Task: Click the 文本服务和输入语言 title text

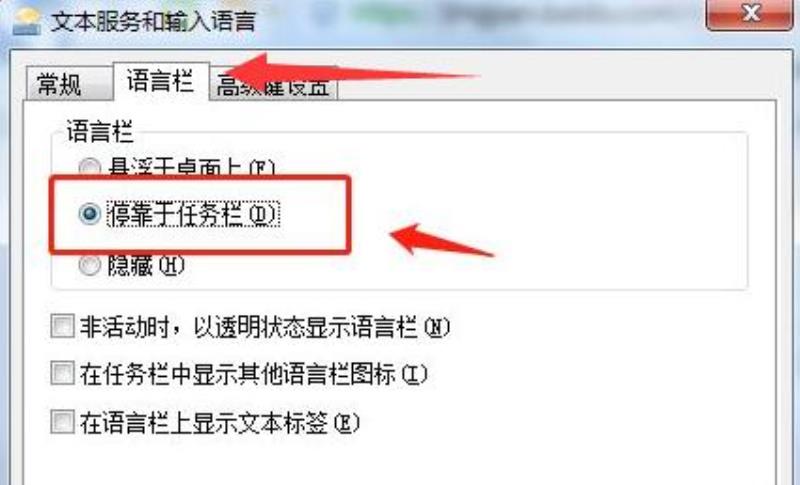Action: coord(153,21)
